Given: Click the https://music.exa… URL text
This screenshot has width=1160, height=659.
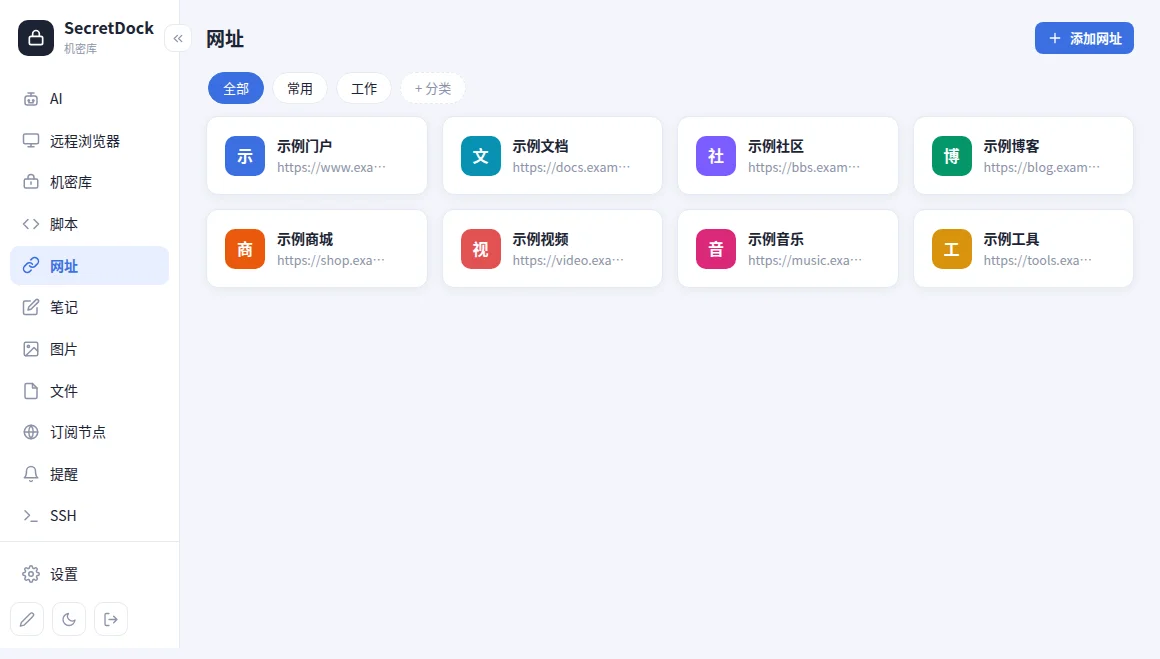Looking at the screenshot, I should pyautogui.click(x=805, y=260).
